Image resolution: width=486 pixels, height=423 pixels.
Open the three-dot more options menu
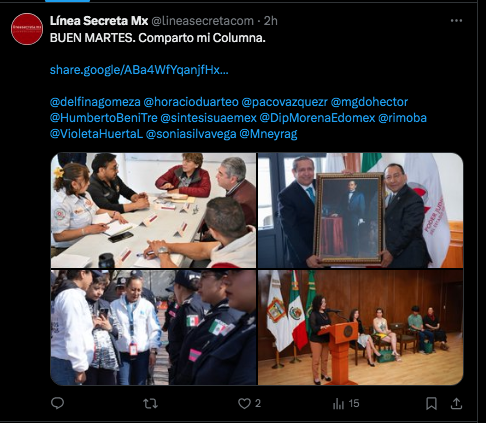[456, 21]
